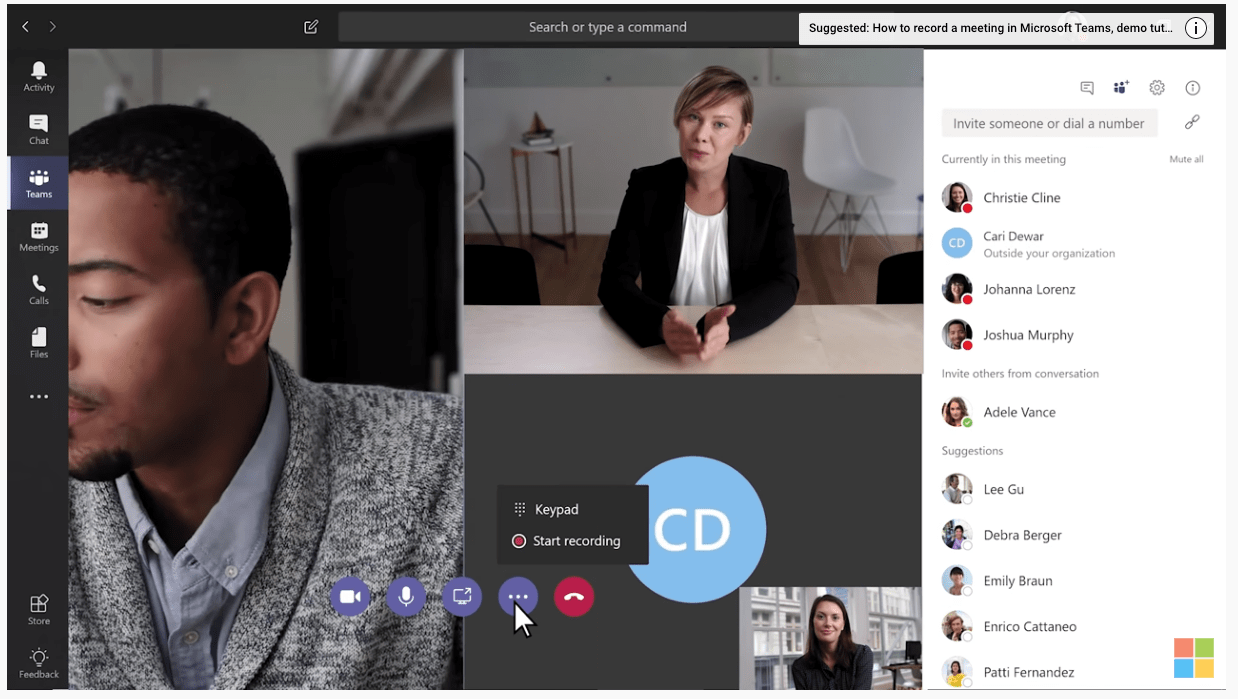Click the Invite someone or dial field
Viewport: 1238px width, 699px height.
coord(1048,123)
